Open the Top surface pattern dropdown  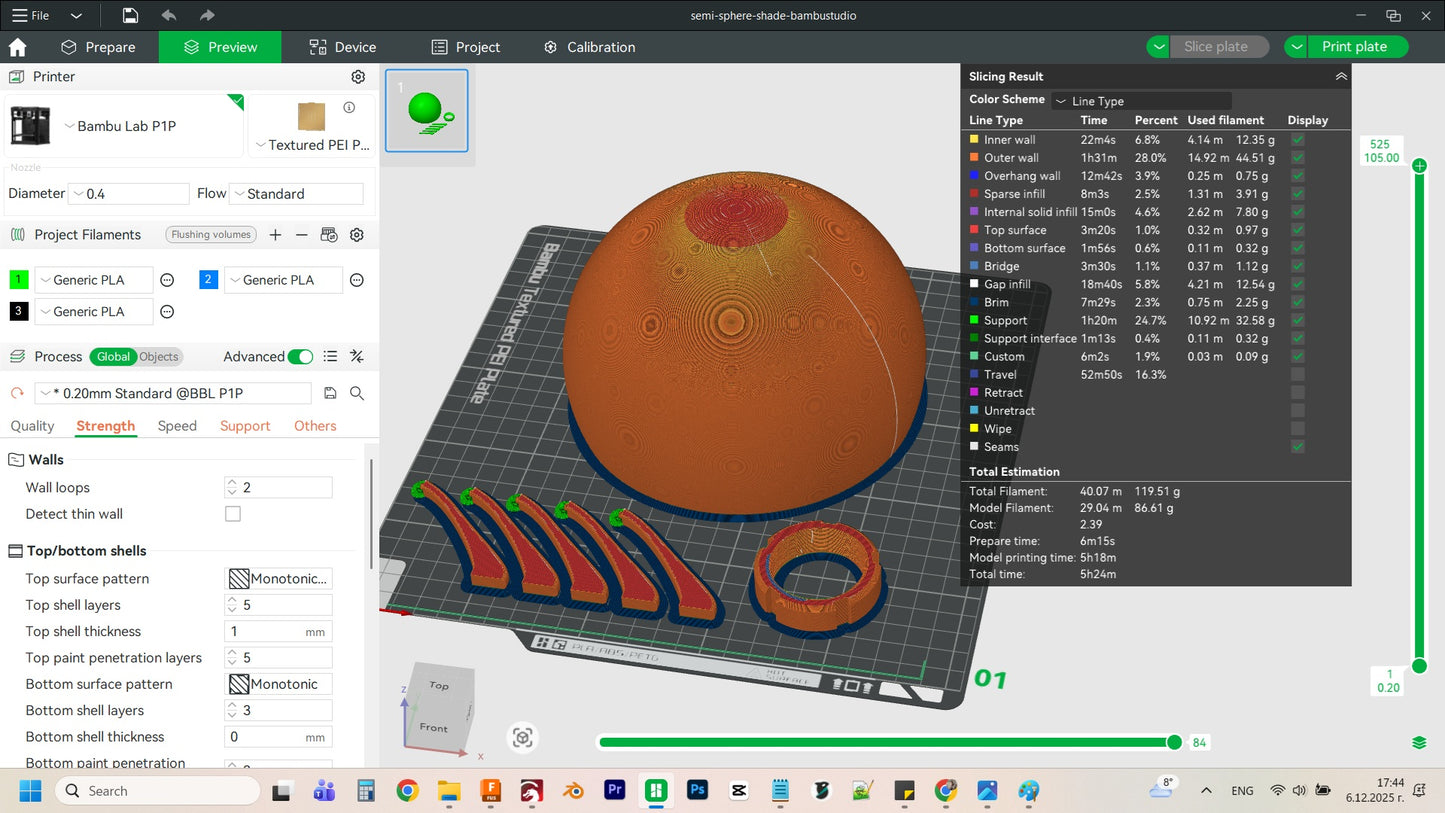pos(278,578)
